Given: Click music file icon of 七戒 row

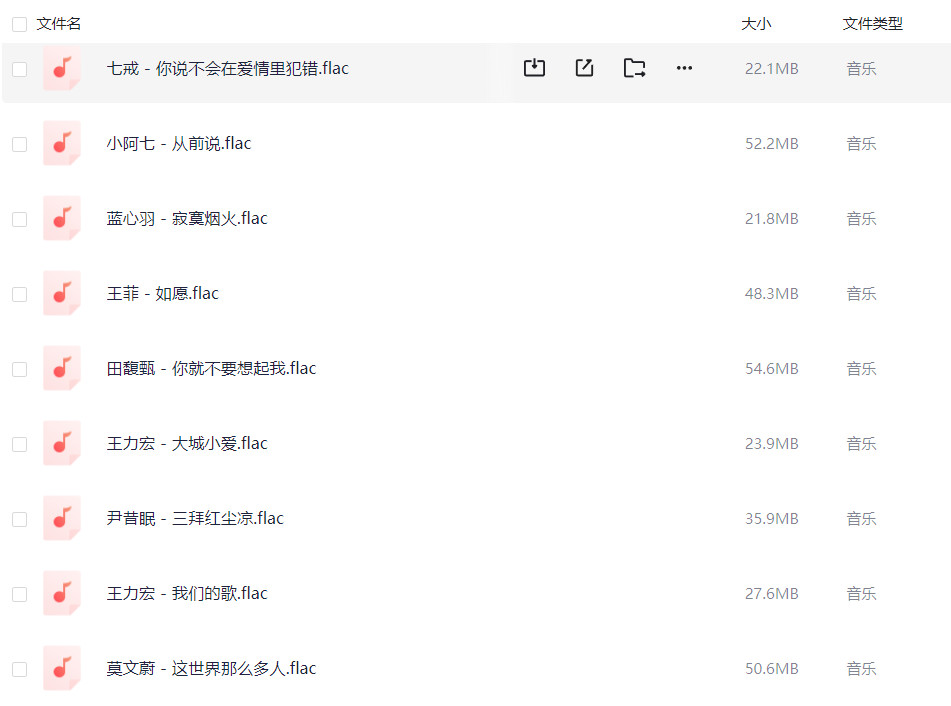Looking at the screenshot, I should pos(62,69).
